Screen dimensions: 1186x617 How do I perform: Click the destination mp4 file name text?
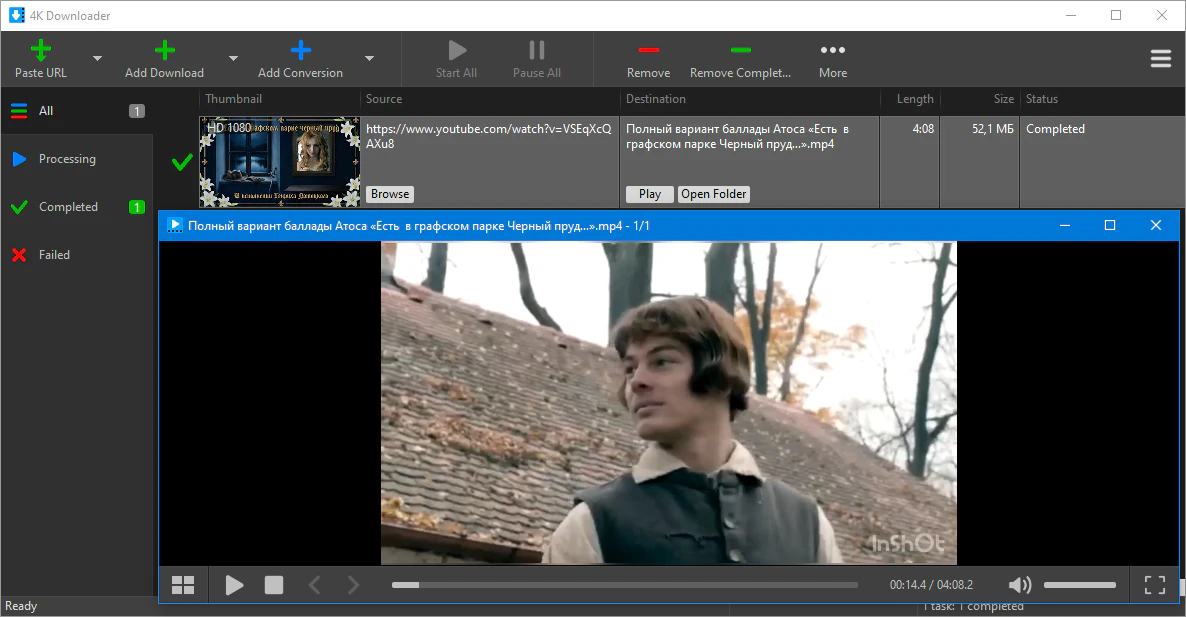pyautogui.click(x=737, y=136)
